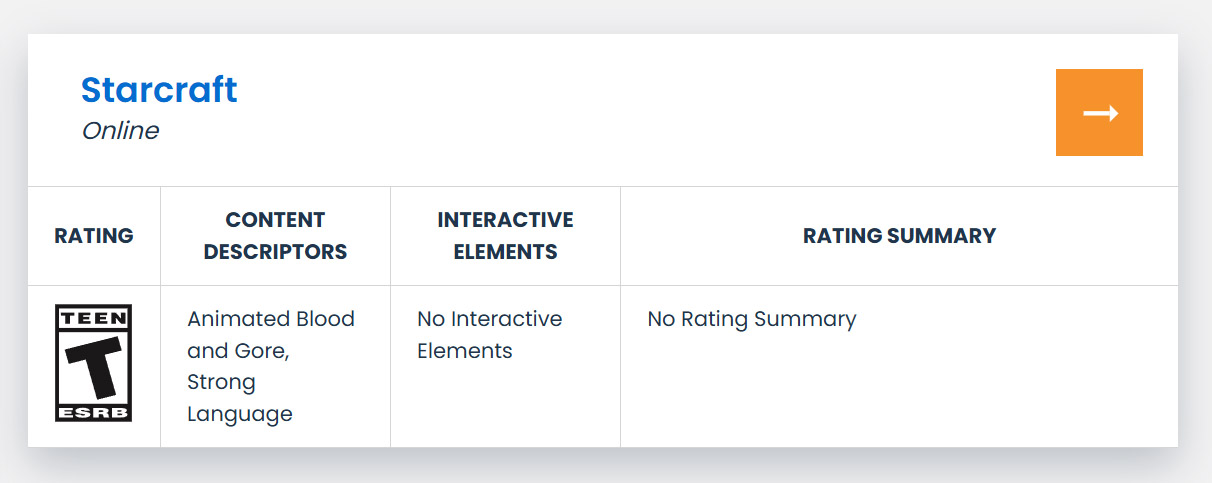The width and height of the screenshot is (1212, 483).
Task: Click the word CONTENT in the column header
Action: point(275,220)
